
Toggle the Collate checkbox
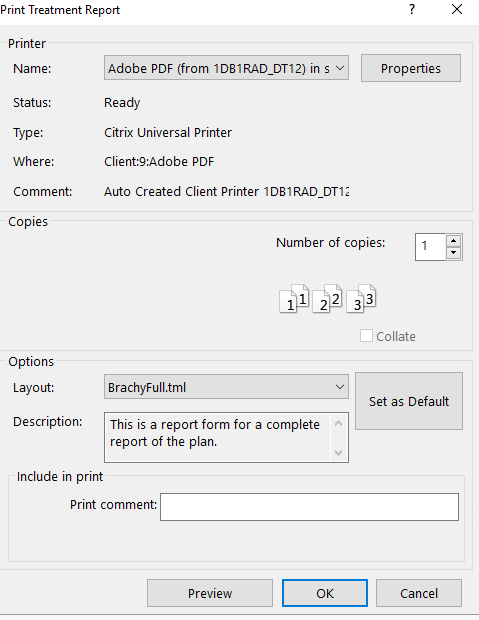pos(366,336)
